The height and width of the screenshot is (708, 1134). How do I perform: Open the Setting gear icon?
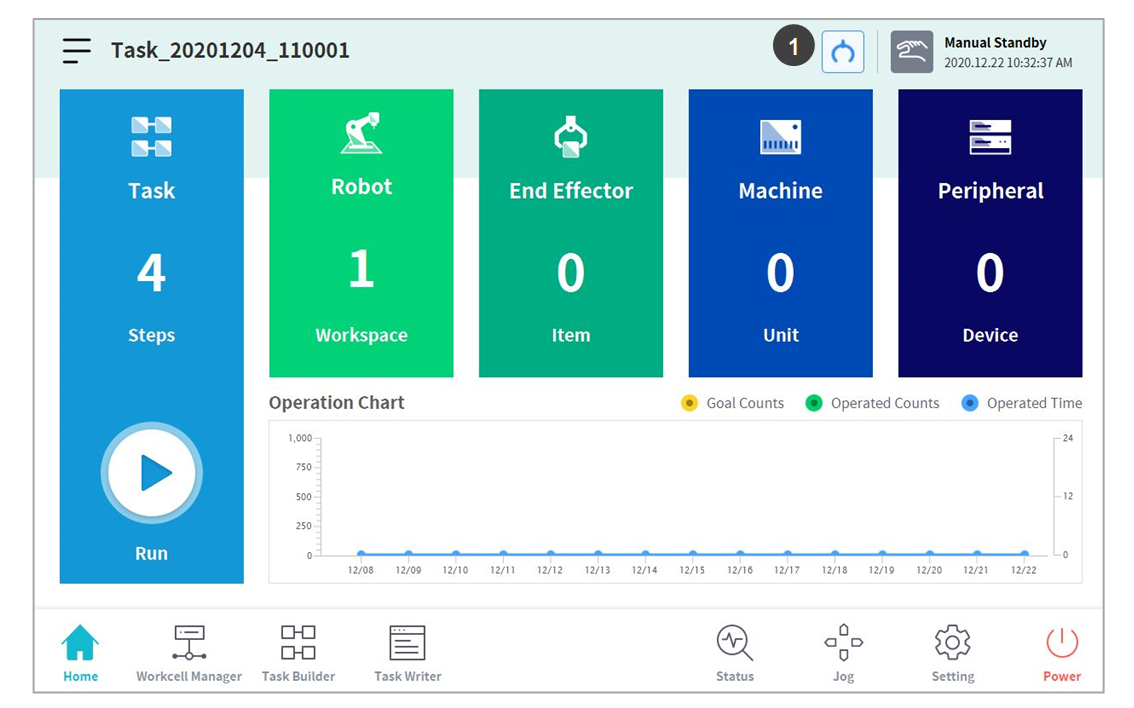point(952,653)
